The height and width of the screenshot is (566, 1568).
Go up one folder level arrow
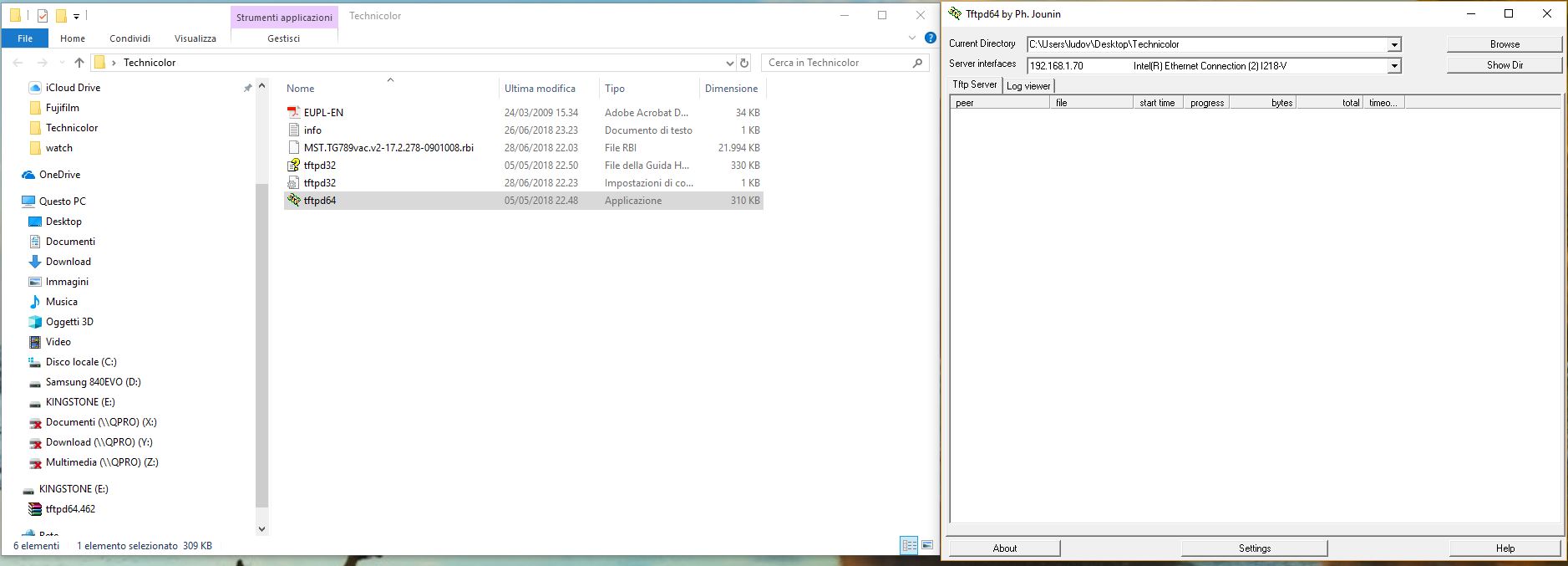(79, 63)
